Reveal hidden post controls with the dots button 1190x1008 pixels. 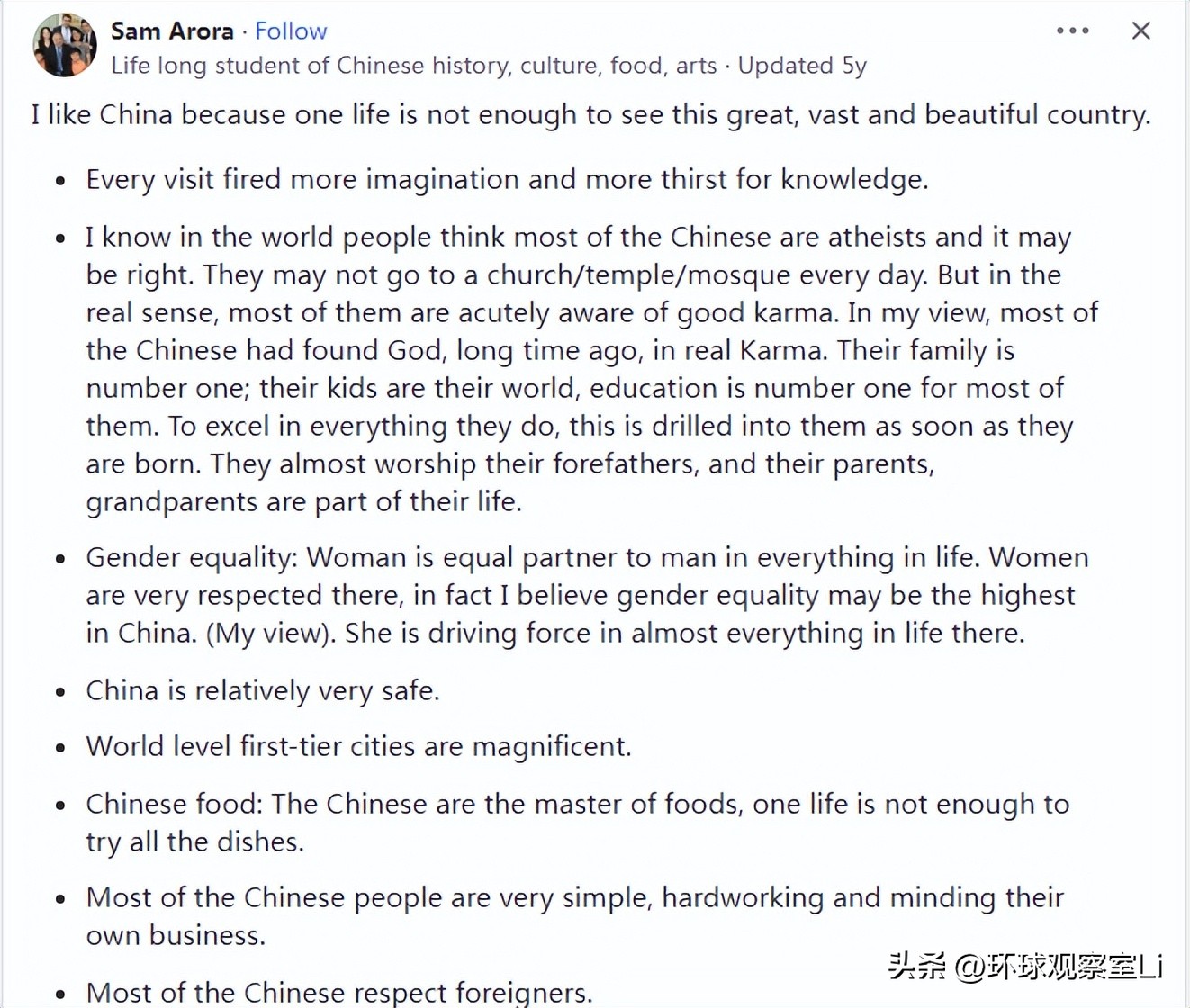(1072, 30)
